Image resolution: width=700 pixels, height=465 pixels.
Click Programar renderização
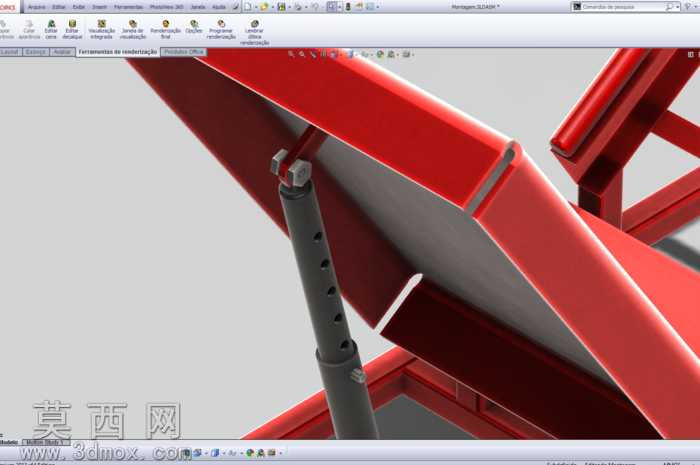[221, 29]
